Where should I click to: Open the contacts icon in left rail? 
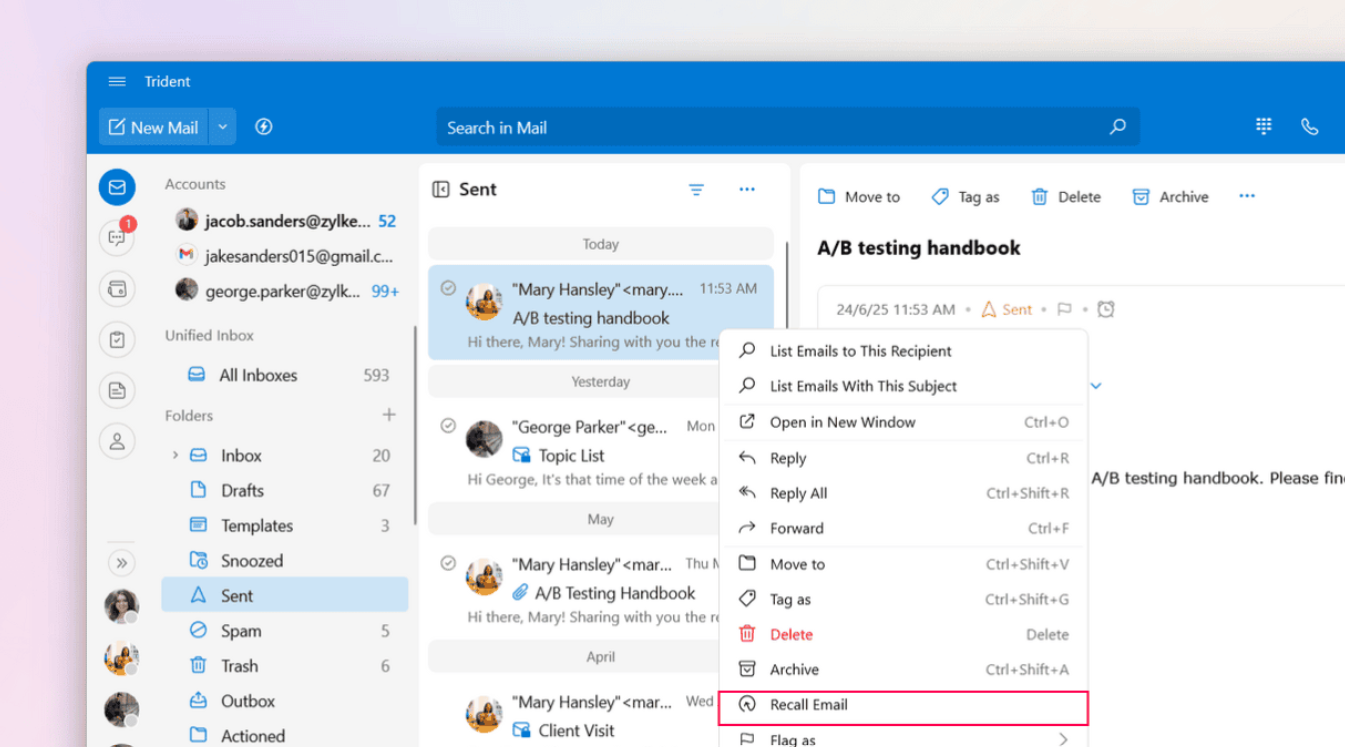click(x=117, y=441)
